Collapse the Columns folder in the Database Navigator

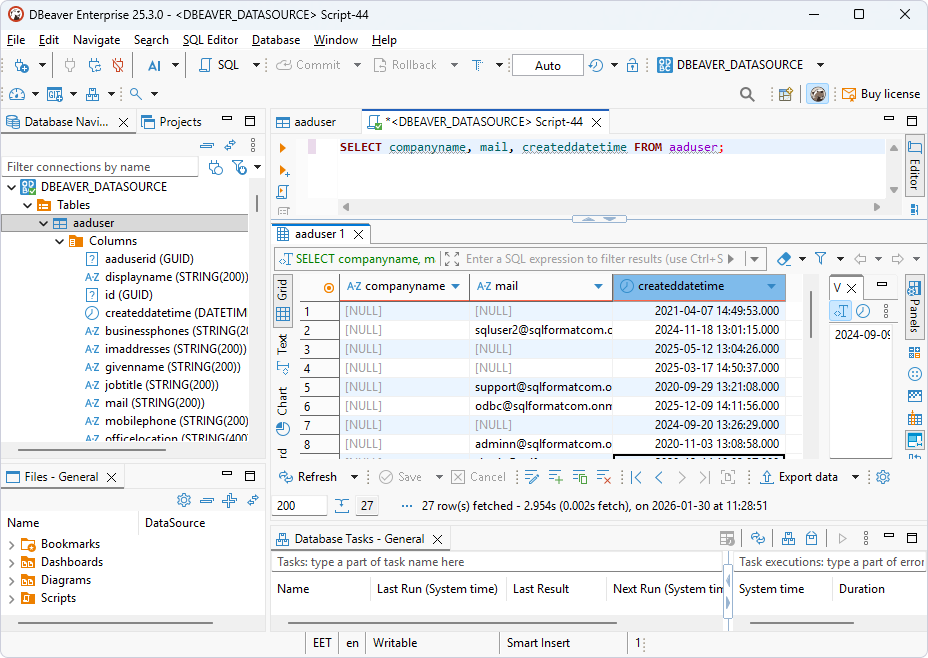pyautogui.click(x=58, y=240)
